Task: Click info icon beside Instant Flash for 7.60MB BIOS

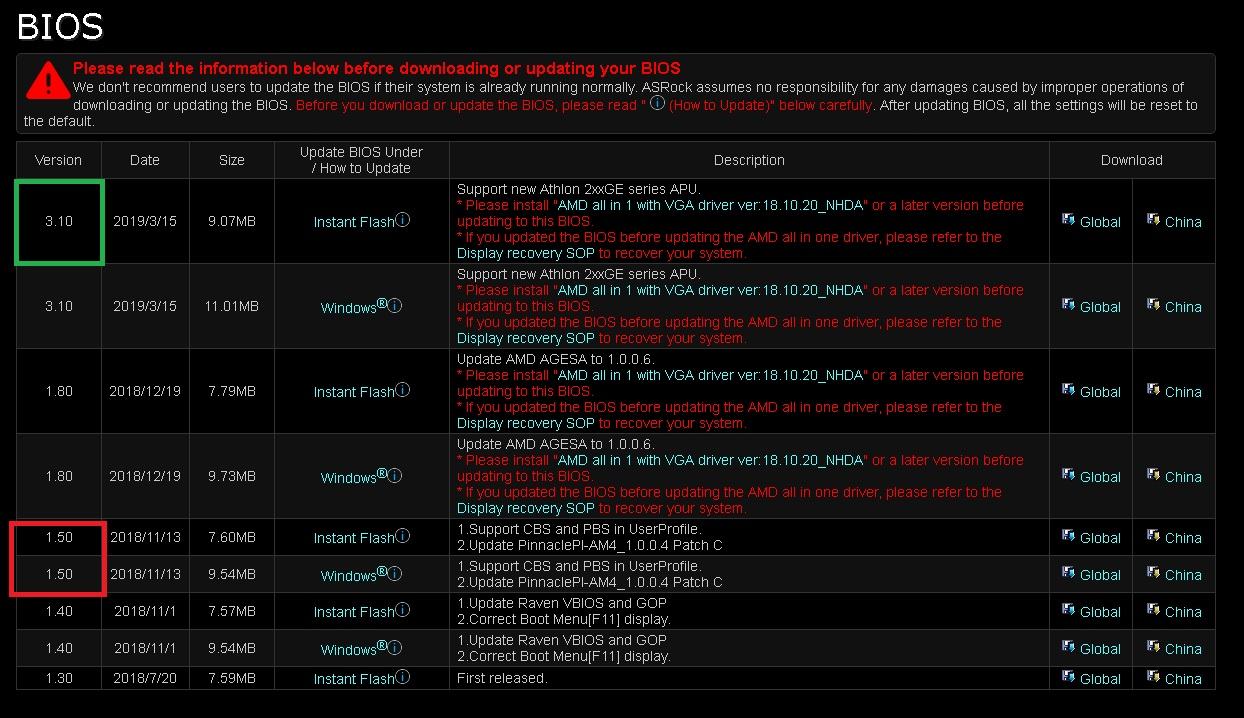Action: coord(403,536)
